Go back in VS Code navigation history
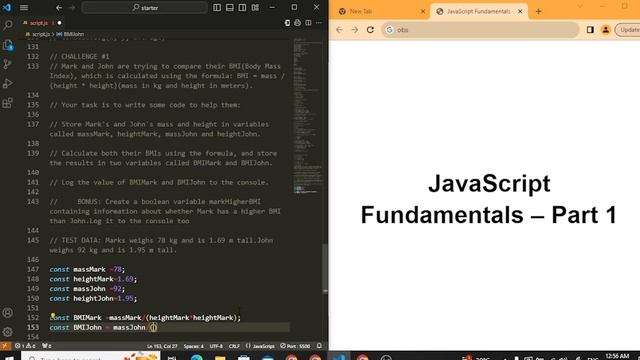This screenshot has height=360, width=640. (x=59, y=7)
